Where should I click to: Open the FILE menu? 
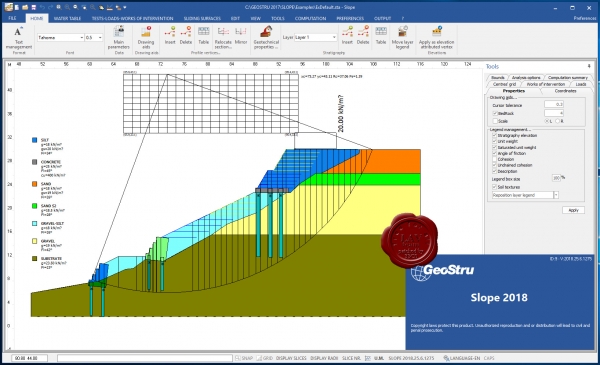(12, 18)
